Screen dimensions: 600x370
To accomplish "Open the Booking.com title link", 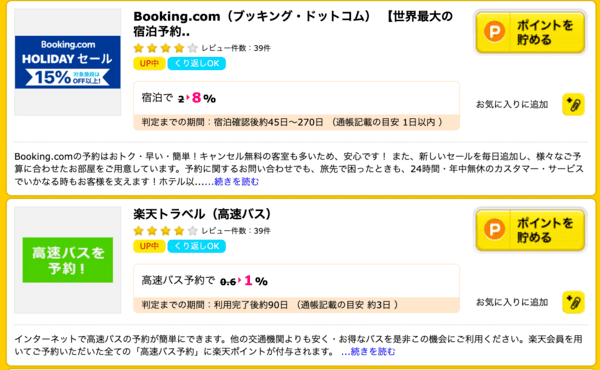I will (x=293, y=24).
